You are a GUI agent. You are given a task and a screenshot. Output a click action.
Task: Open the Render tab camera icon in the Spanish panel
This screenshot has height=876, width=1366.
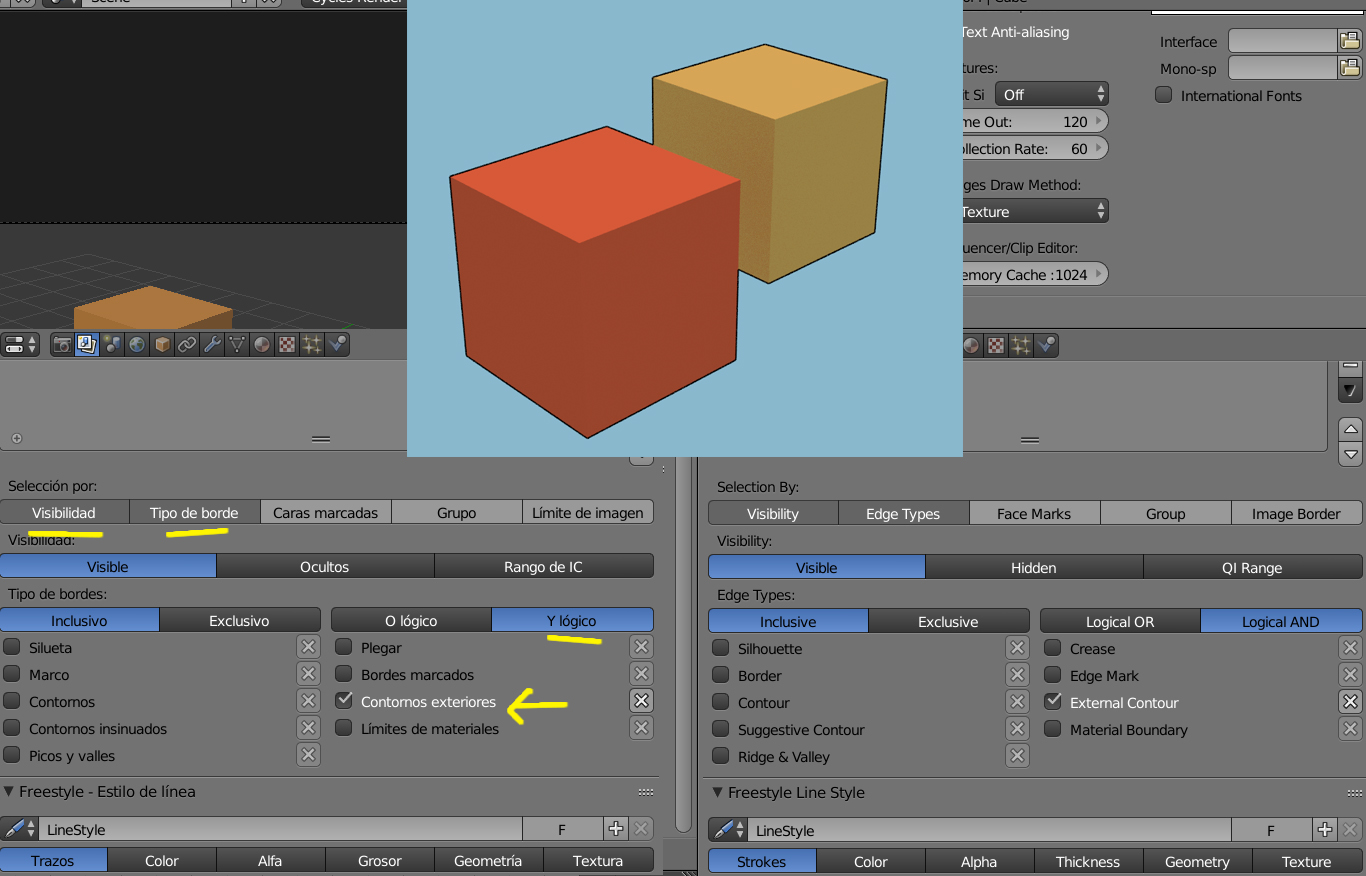(63, 345)
